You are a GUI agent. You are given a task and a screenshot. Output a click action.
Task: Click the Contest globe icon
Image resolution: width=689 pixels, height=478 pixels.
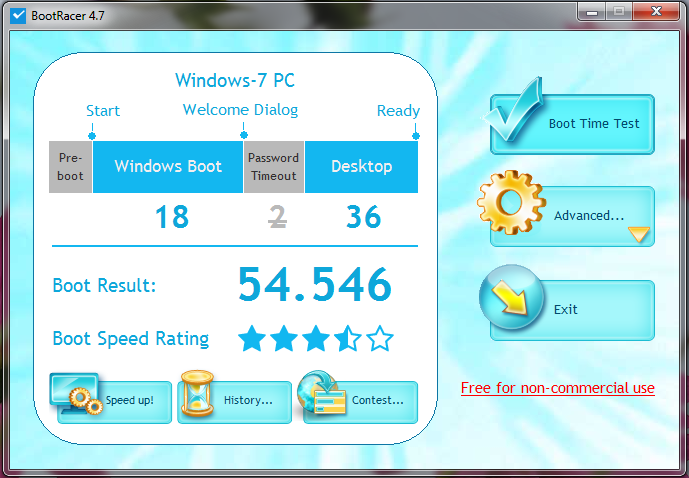[x=321, y=392]
